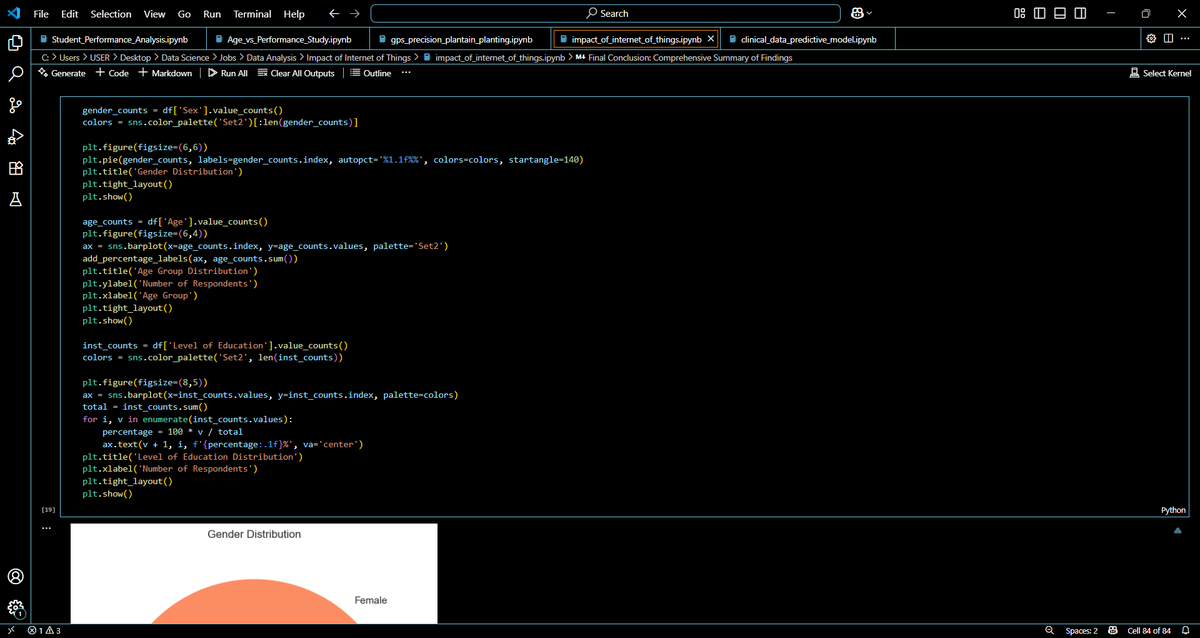The image size is (1200, 638).
Task: Open the File menu
Action: [x=42, y=14]
